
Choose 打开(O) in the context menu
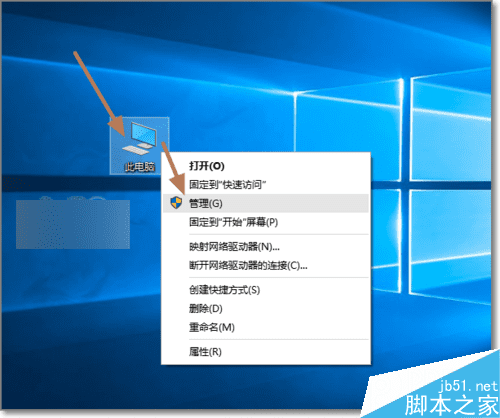tap(266, 166)
